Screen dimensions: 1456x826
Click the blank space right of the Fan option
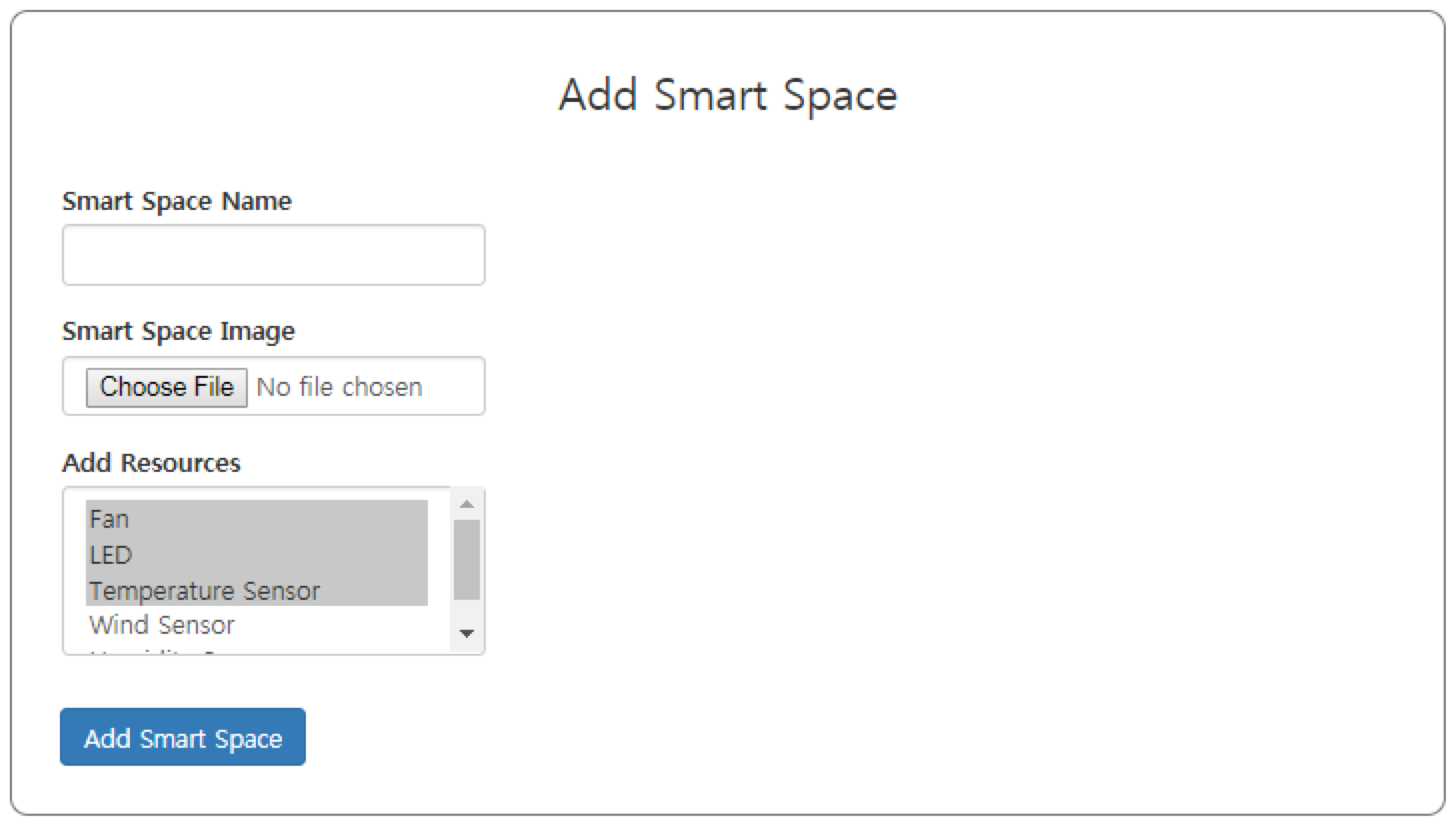tap(284, 519)
